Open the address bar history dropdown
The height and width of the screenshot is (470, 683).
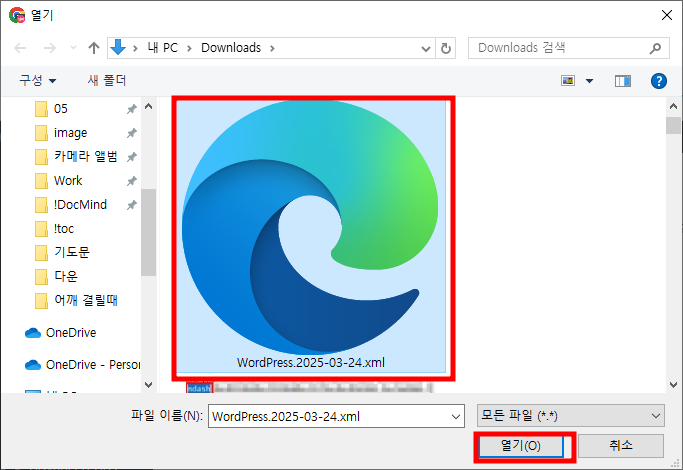click(426, 48)
